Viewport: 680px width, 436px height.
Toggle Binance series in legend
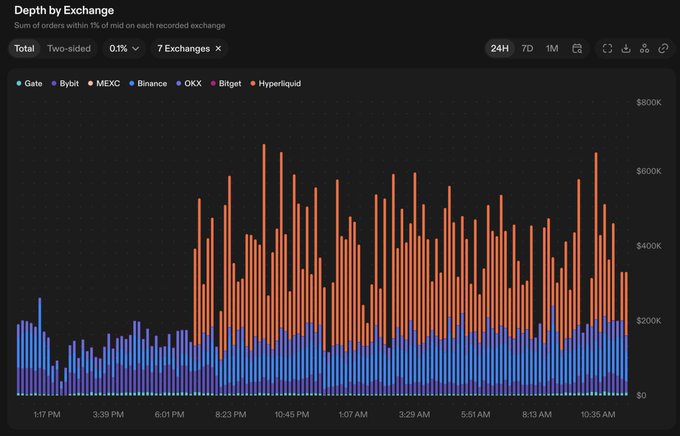click(x=148, y=83)
